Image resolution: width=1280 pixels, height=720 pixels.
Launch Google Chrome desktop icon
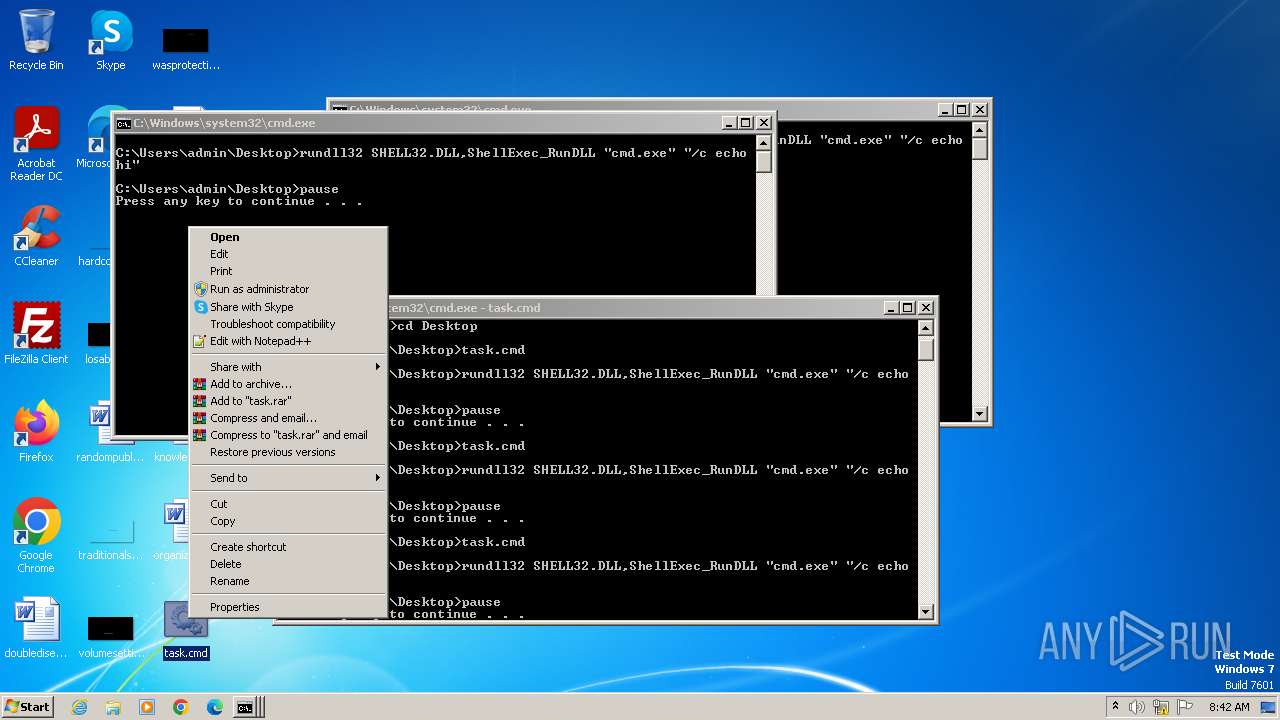36,537
